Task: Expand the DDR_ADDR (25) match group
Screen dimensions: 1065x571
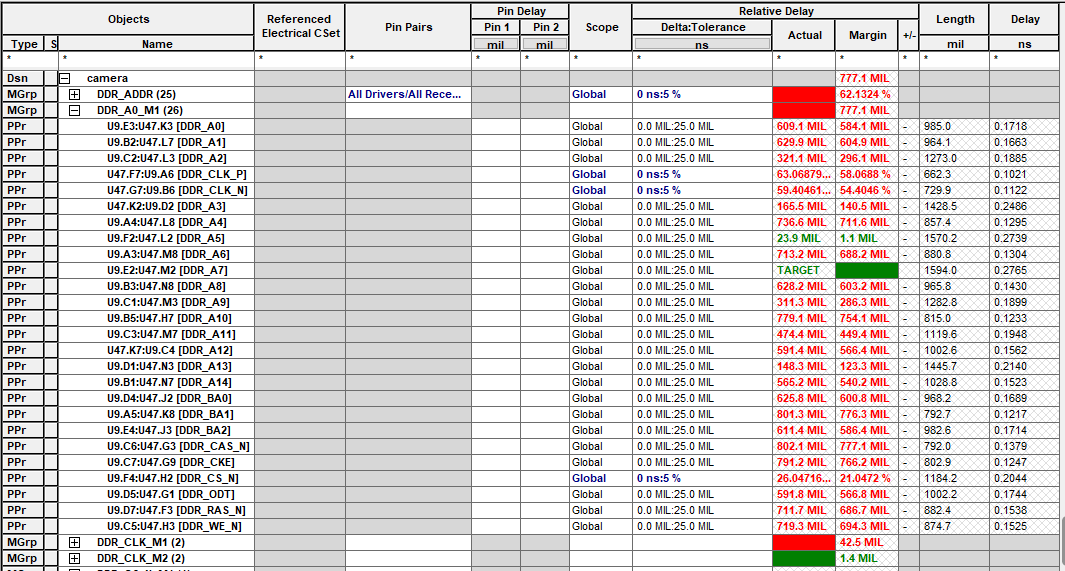Action: (x=75, y=94)
